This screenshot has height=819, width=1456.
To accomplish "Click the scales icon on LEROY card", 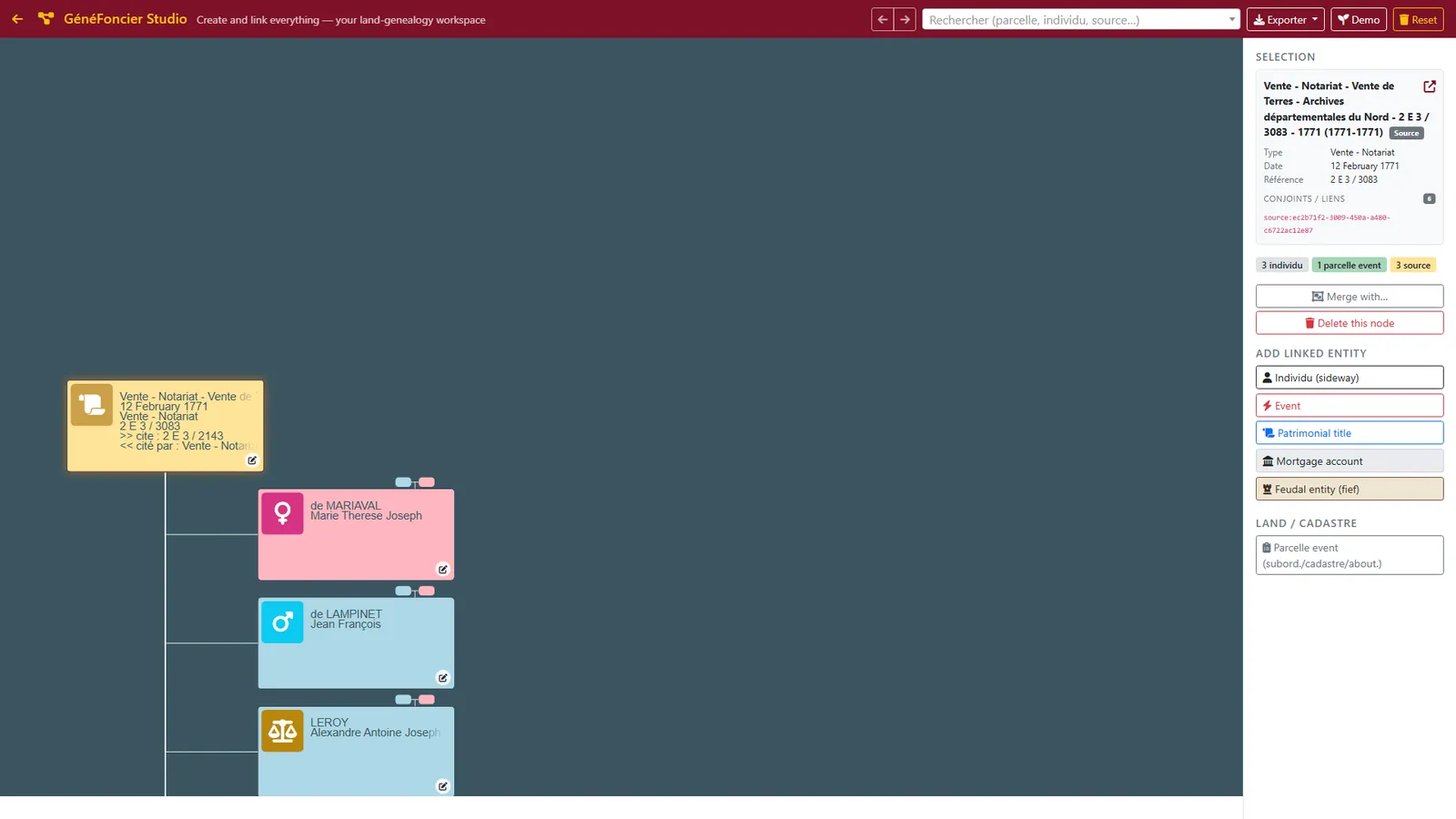I will coord(282,731).
